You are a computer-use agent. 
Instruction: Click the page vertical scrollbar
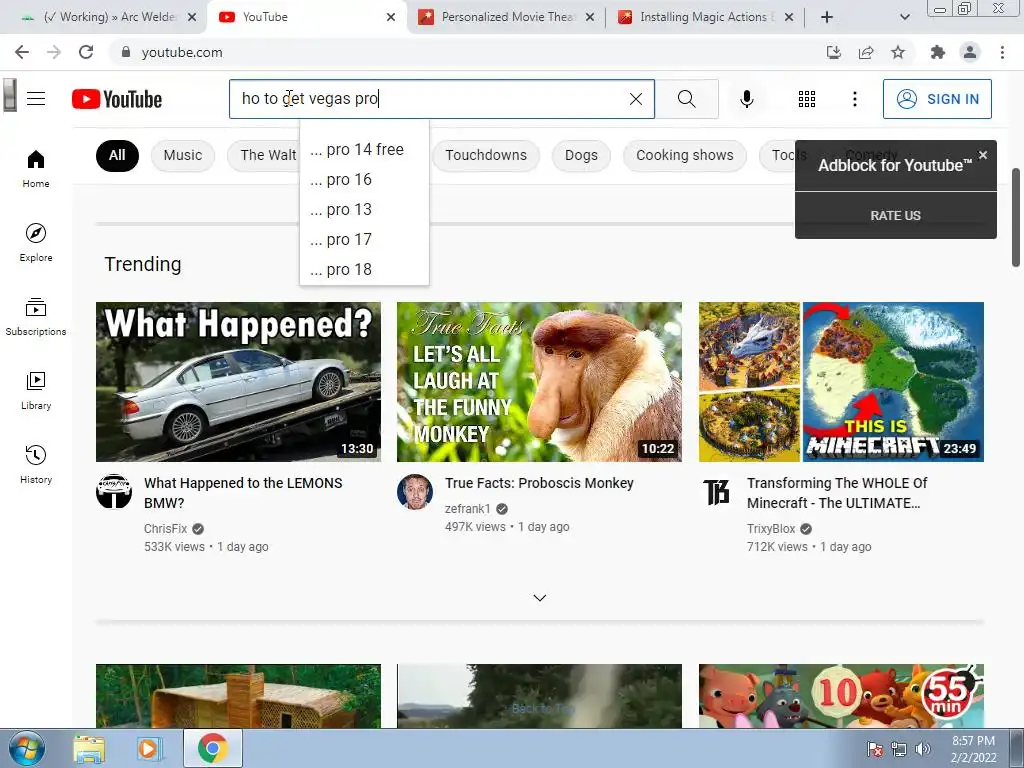[x=1016, y=217]
